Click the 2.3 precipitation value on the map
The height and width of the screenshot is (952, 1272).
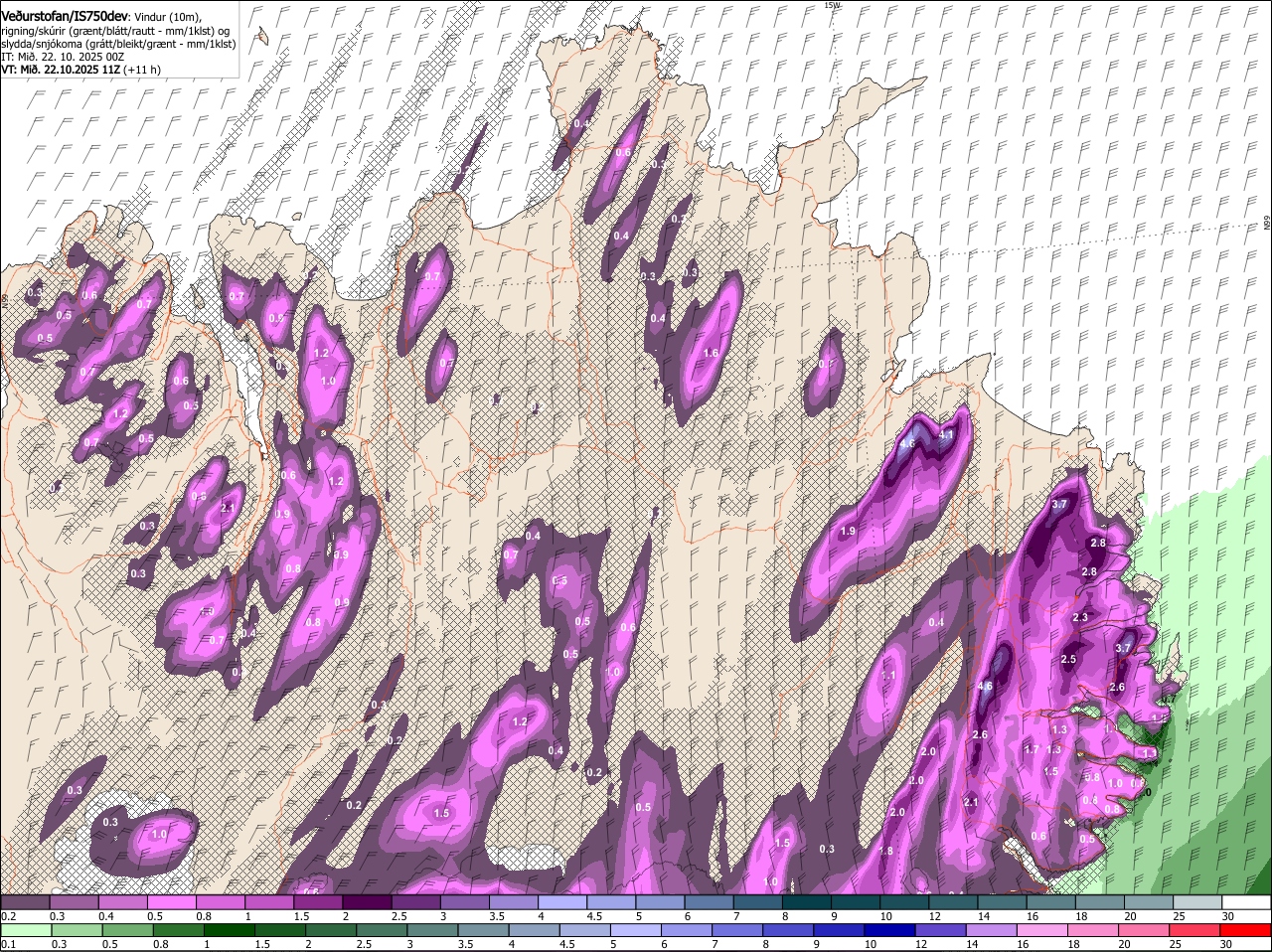click(1081, 617)
